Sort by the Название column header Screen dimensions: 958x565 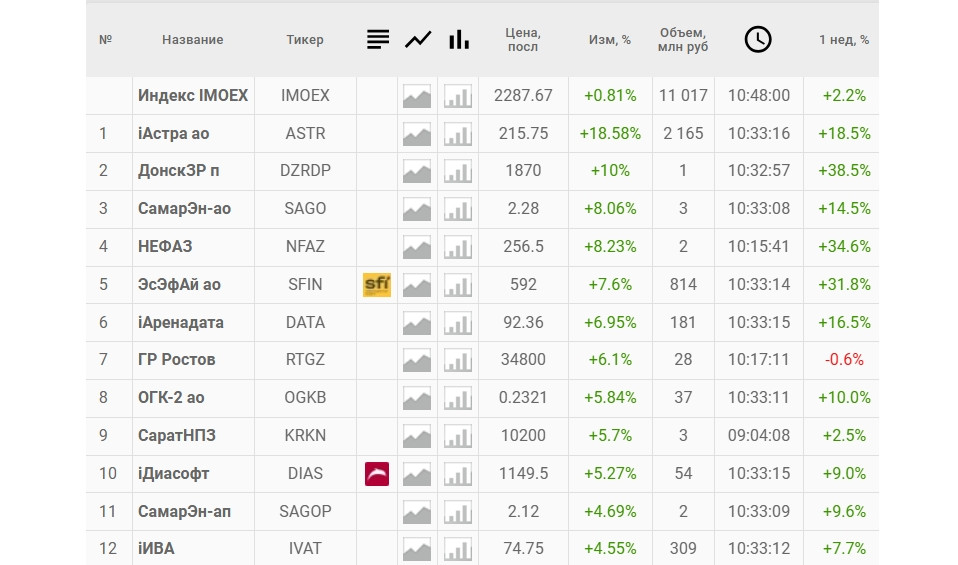point(192,40)
